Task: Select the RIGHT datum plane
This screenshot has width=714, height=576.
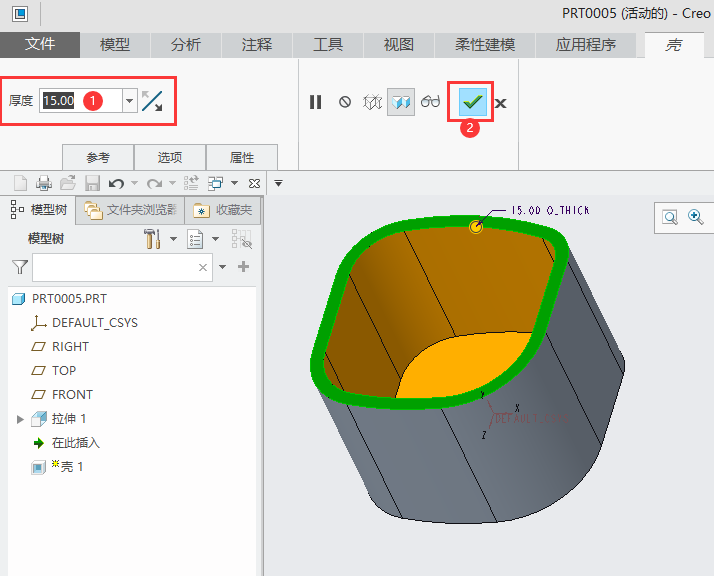Action: click(x=70, y=347)
